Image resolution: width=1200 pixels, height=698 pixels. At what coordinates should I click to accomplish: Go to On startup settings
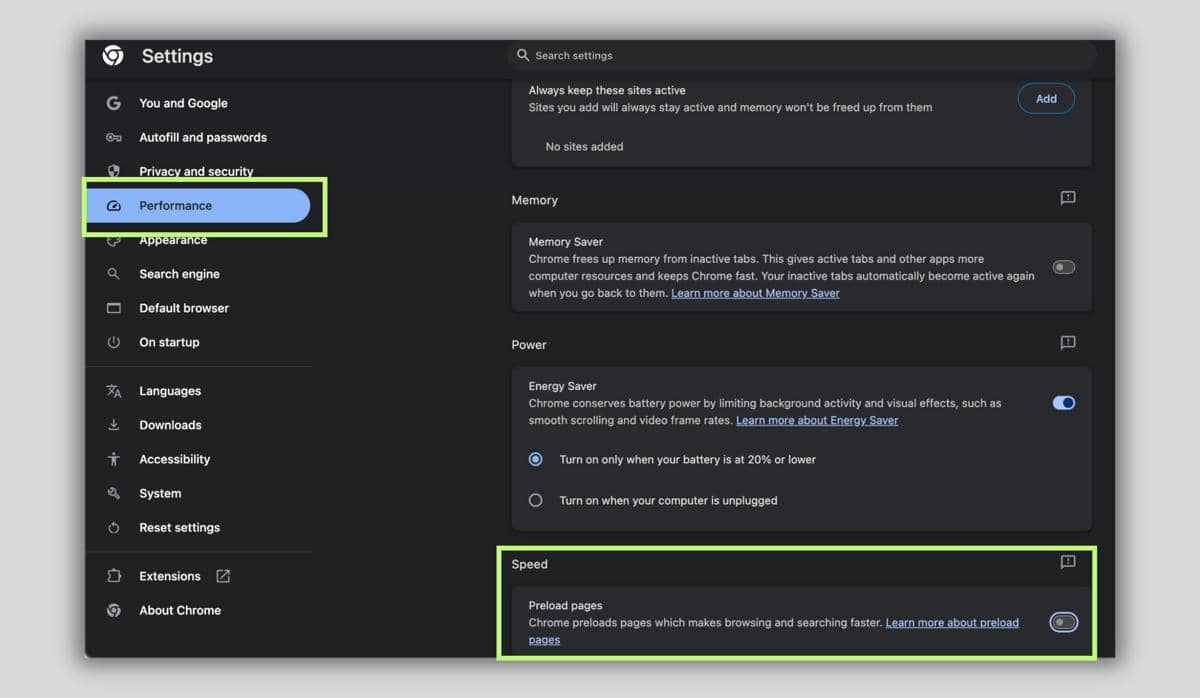169,342
